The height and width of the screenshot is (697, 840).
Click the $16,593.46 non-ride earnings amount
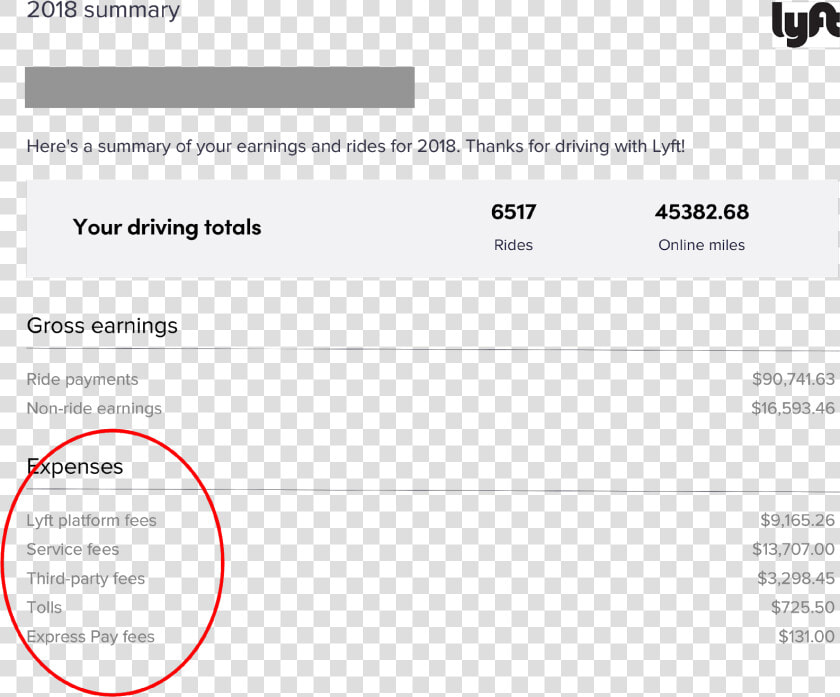[793, 408]
